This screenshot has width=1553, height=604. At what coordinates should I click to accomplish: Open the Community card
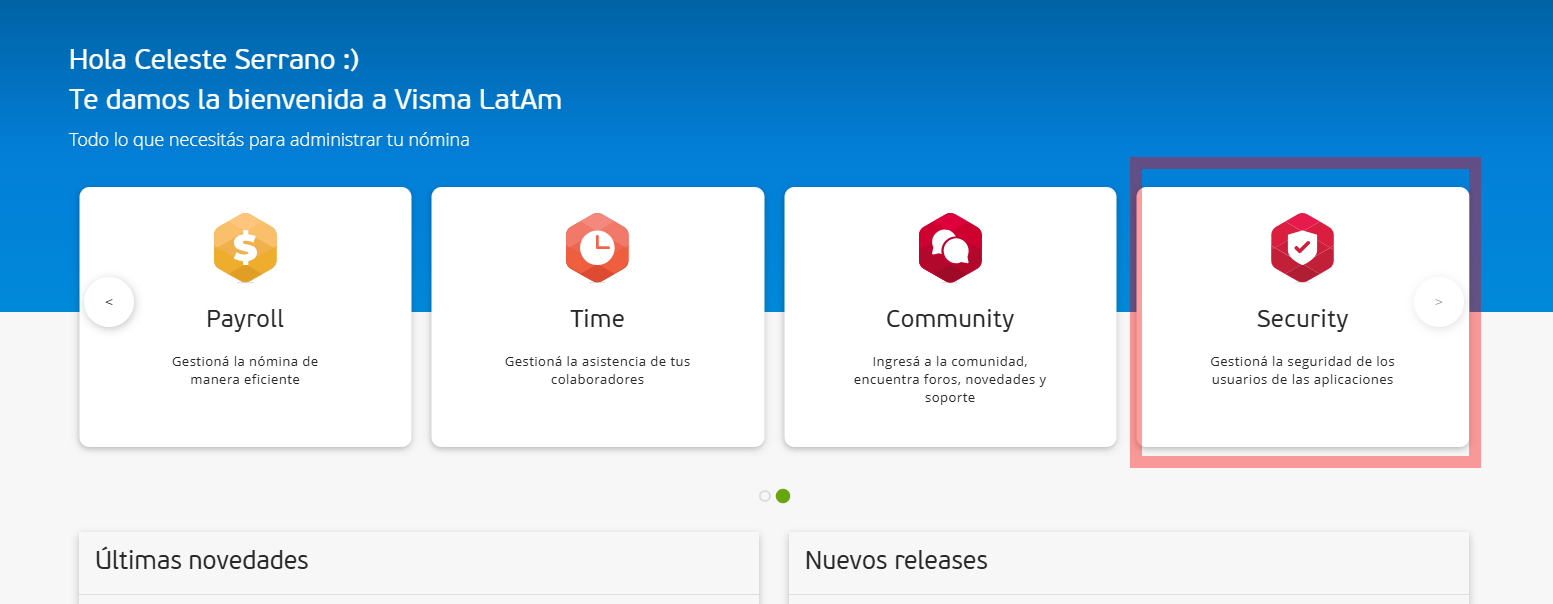click(x=950, y=315)
